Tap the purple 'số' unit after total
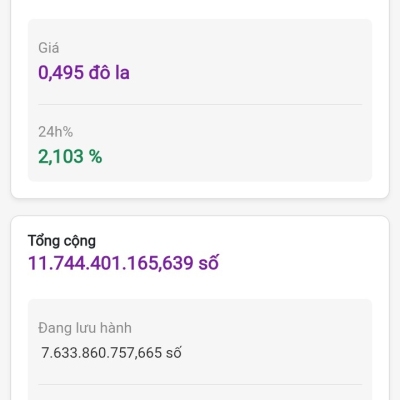400x400 pixels. coord(209,263)
